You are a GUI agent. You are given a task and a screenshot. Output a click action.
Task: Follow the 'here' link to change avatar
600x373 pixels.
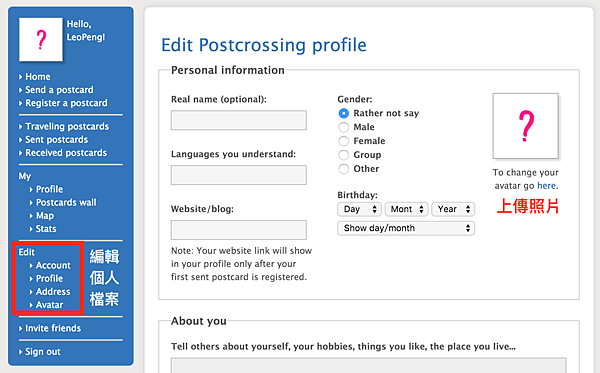(546, 186)
